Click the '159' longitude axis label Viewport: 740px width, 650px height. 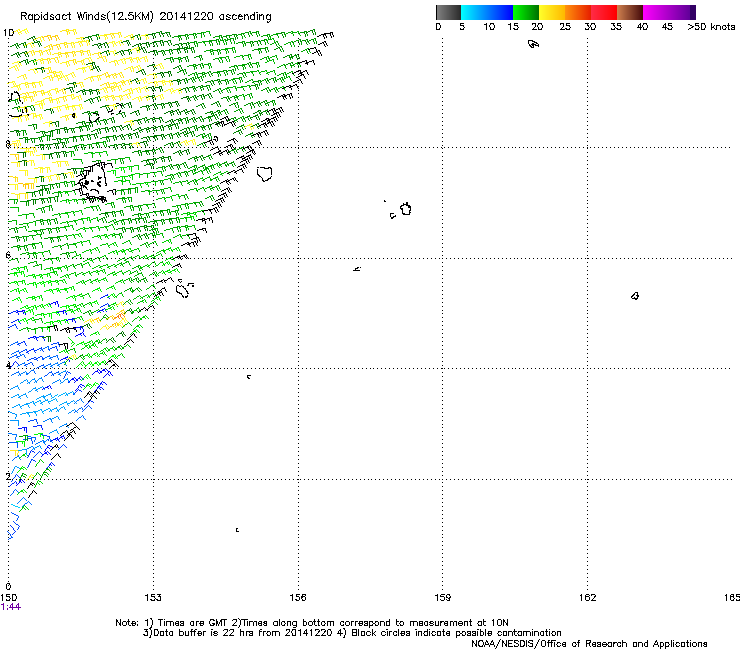click(x=443, y=598)
